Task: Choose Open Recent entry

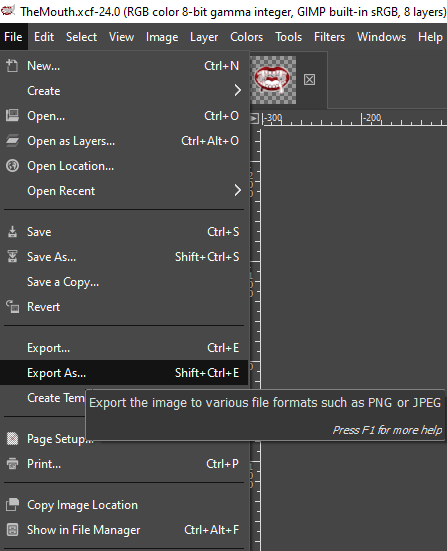Action: click(124, 190)
